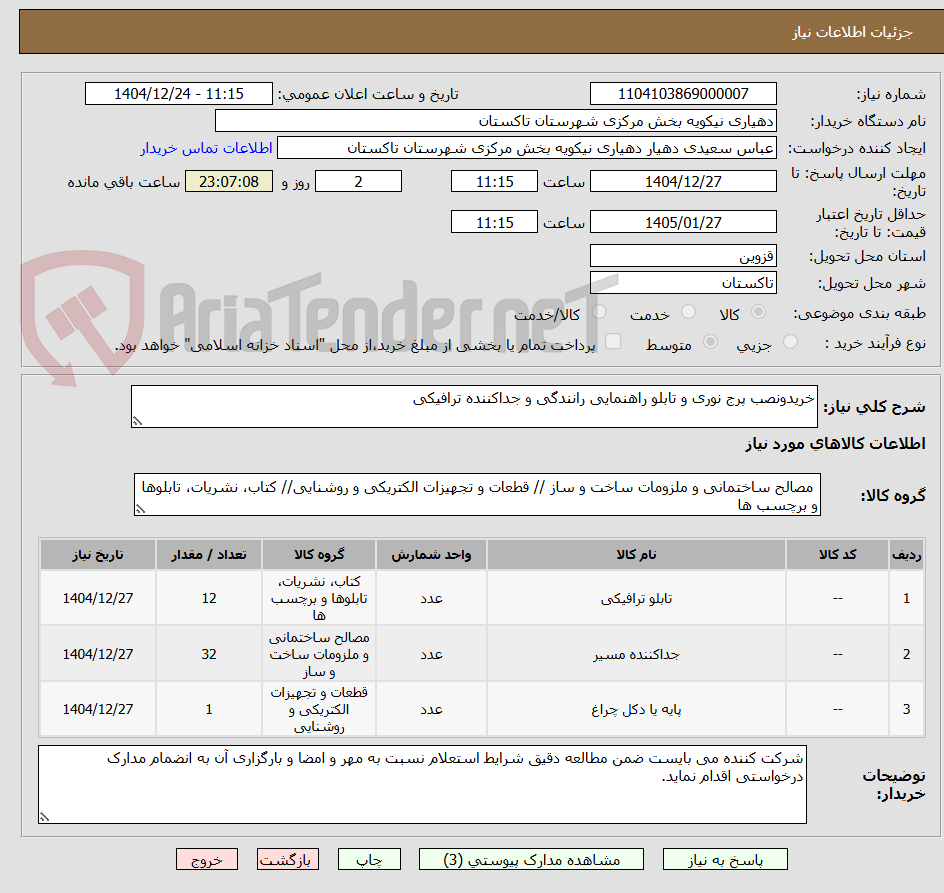
Task: Click the announcement date-time field 1404/12/24
Action: click(179, 94)
